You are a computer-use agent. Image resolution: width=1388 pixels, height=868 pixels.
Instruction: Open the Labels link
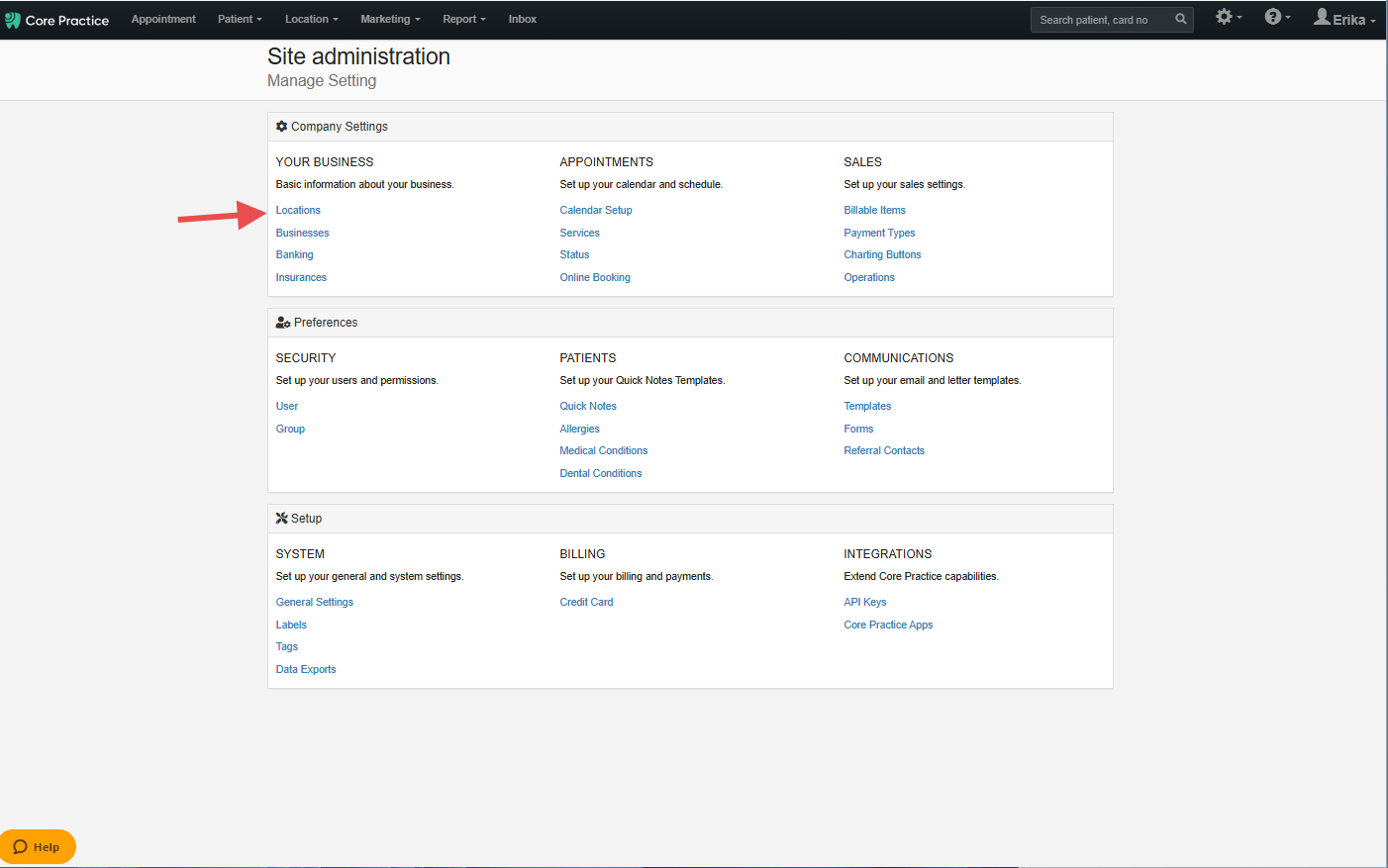291,625
